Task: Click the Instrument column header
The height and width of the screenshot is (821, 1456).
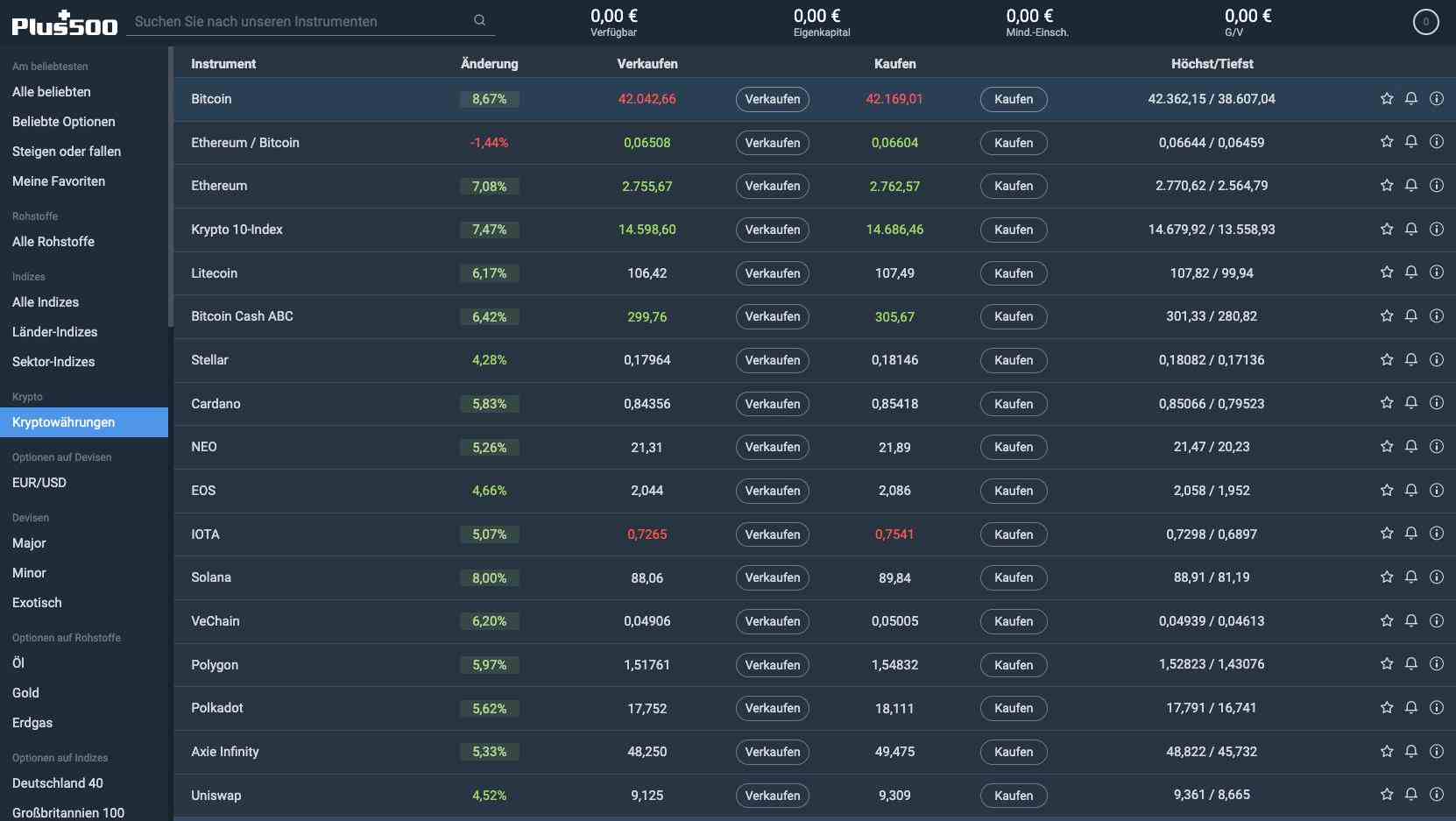Action: (223, 64)
